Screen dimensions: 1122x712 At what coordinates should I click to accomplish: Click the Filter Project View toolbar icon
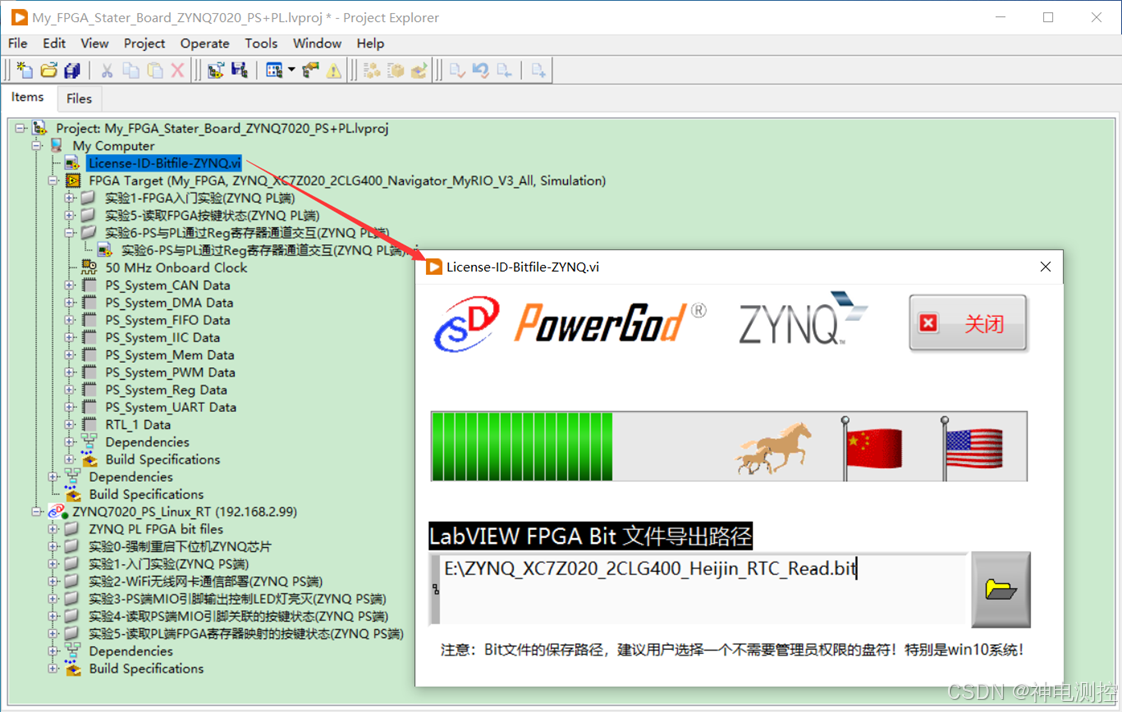click(274, 70)
